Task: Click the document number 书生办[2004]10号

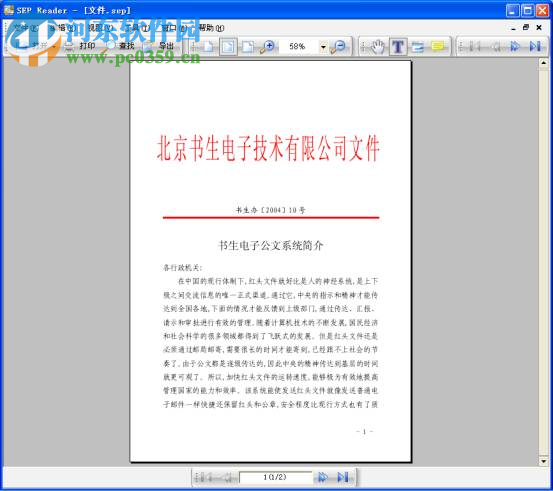Action: pos(271,210)
